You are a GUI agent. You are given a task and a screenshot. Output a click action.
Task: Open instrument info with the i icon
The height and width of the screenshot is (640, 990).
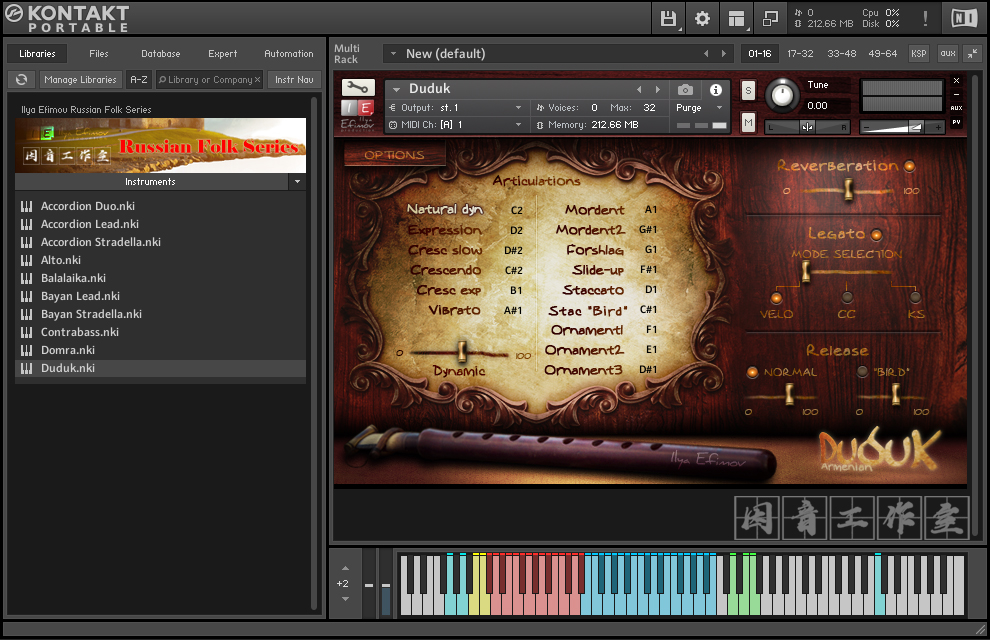tap(716, 90)
